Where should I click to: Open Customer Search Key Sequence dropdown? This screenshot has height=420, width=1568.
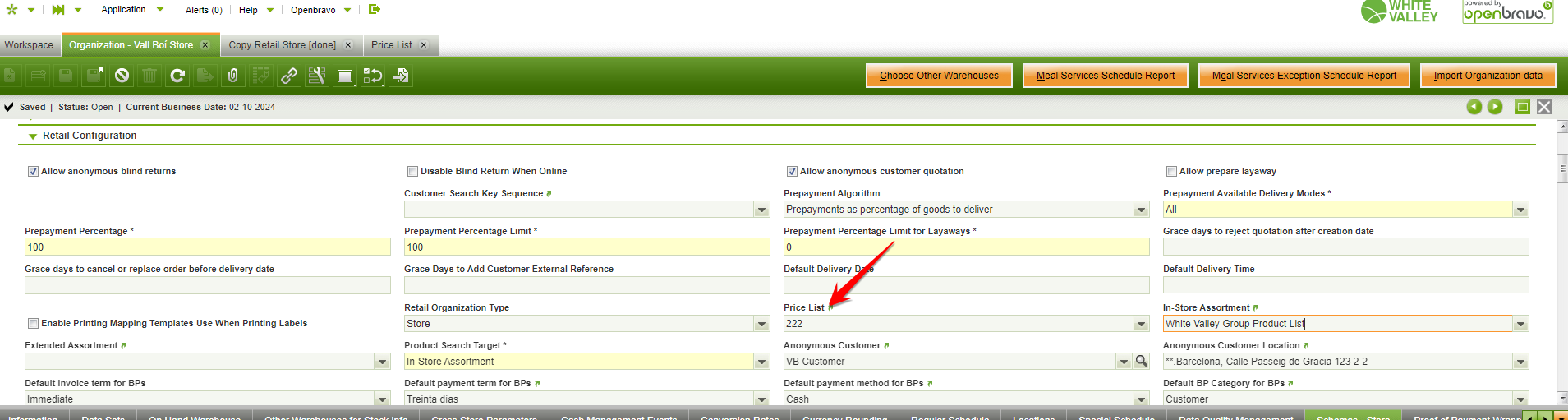pos(762,210)
